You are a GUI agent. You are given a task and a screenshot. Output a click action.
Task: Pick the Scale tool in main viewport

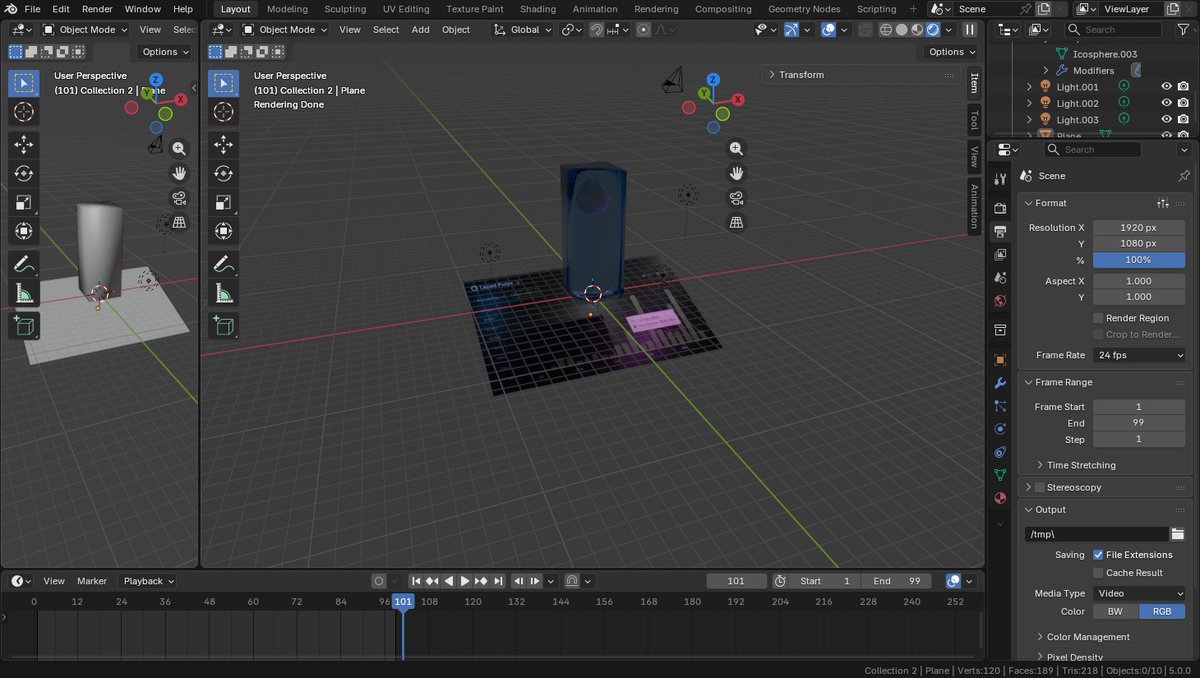click(224, 203)
